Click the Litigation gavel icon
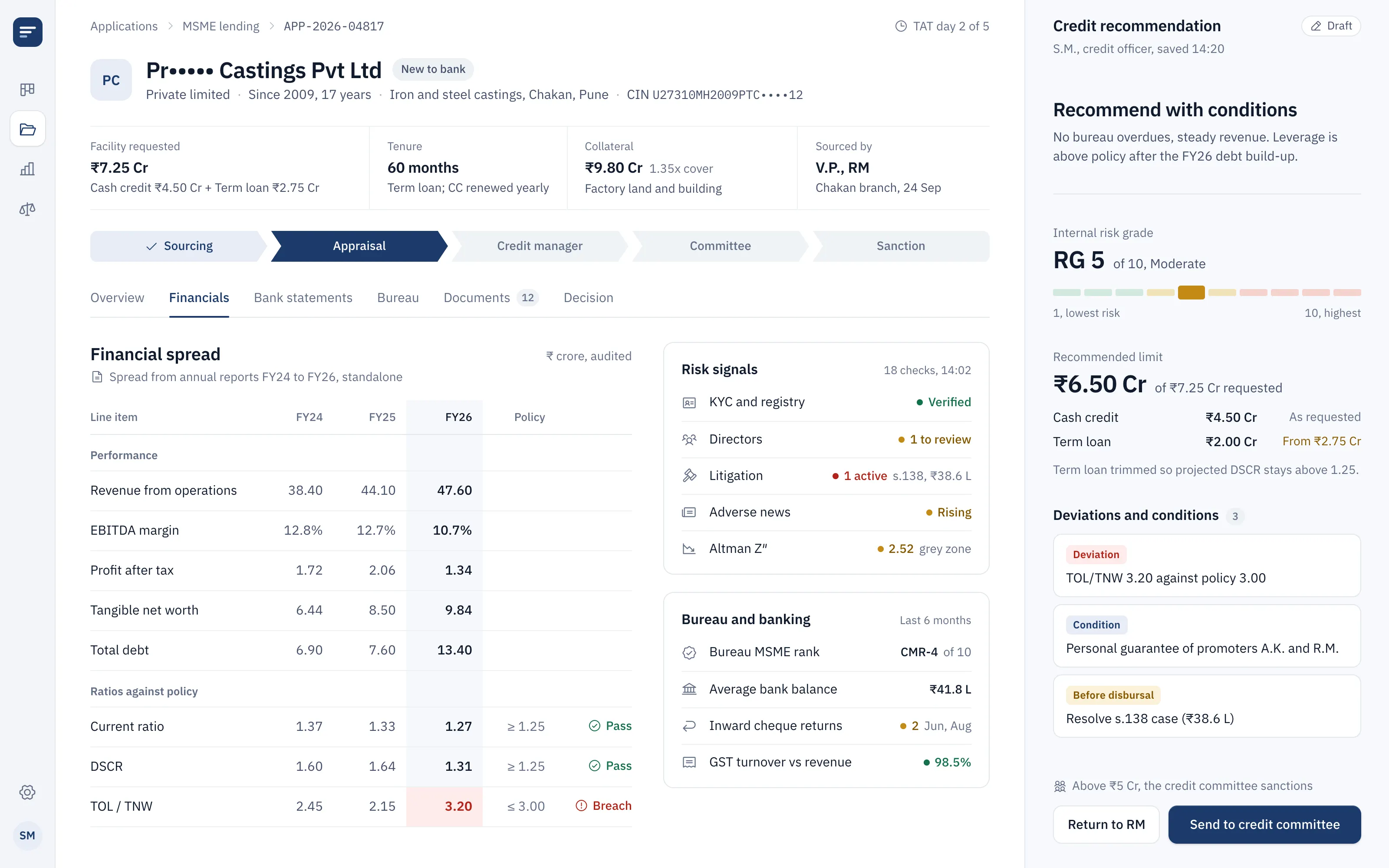1389x868 pixels. tap(689, 475)
